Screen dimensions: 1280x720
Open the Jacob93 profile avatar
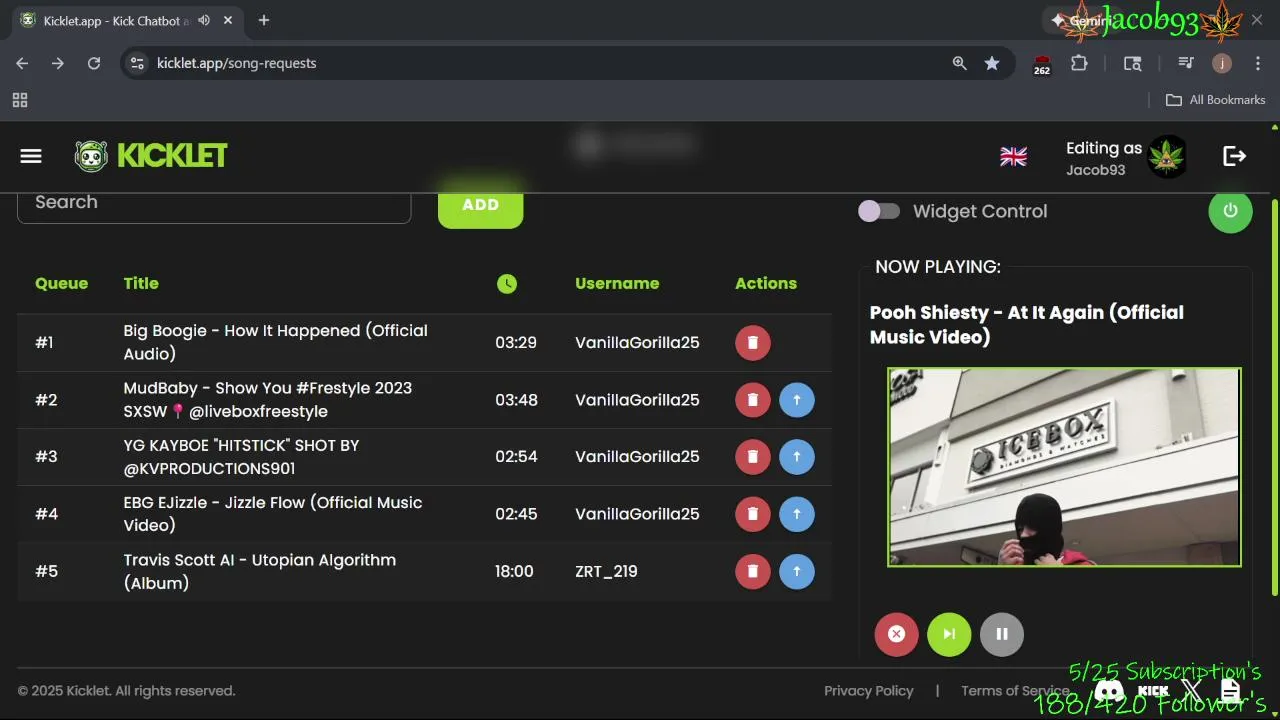(1167, 157)
